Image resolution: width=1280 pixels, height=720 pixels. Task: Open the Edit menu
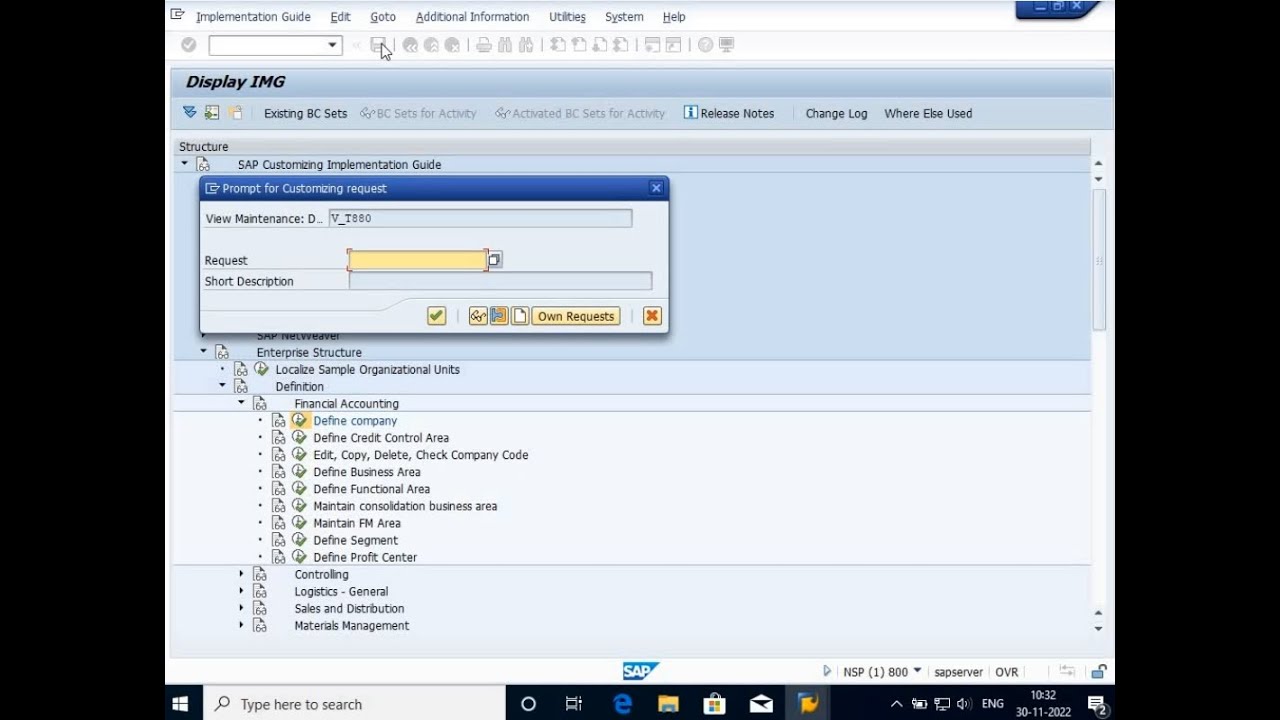[x=340, y=17]
